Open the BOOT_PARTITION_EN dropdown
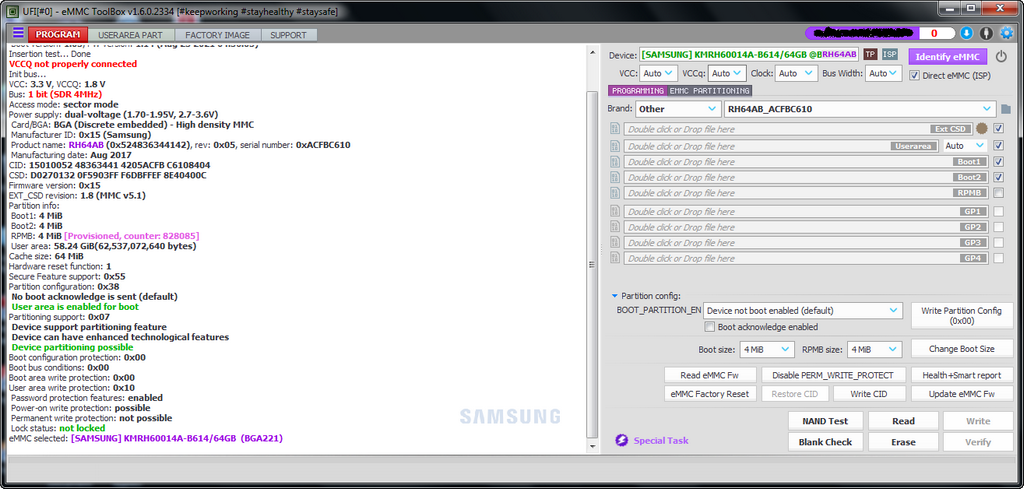 click(x=803, y=311)
